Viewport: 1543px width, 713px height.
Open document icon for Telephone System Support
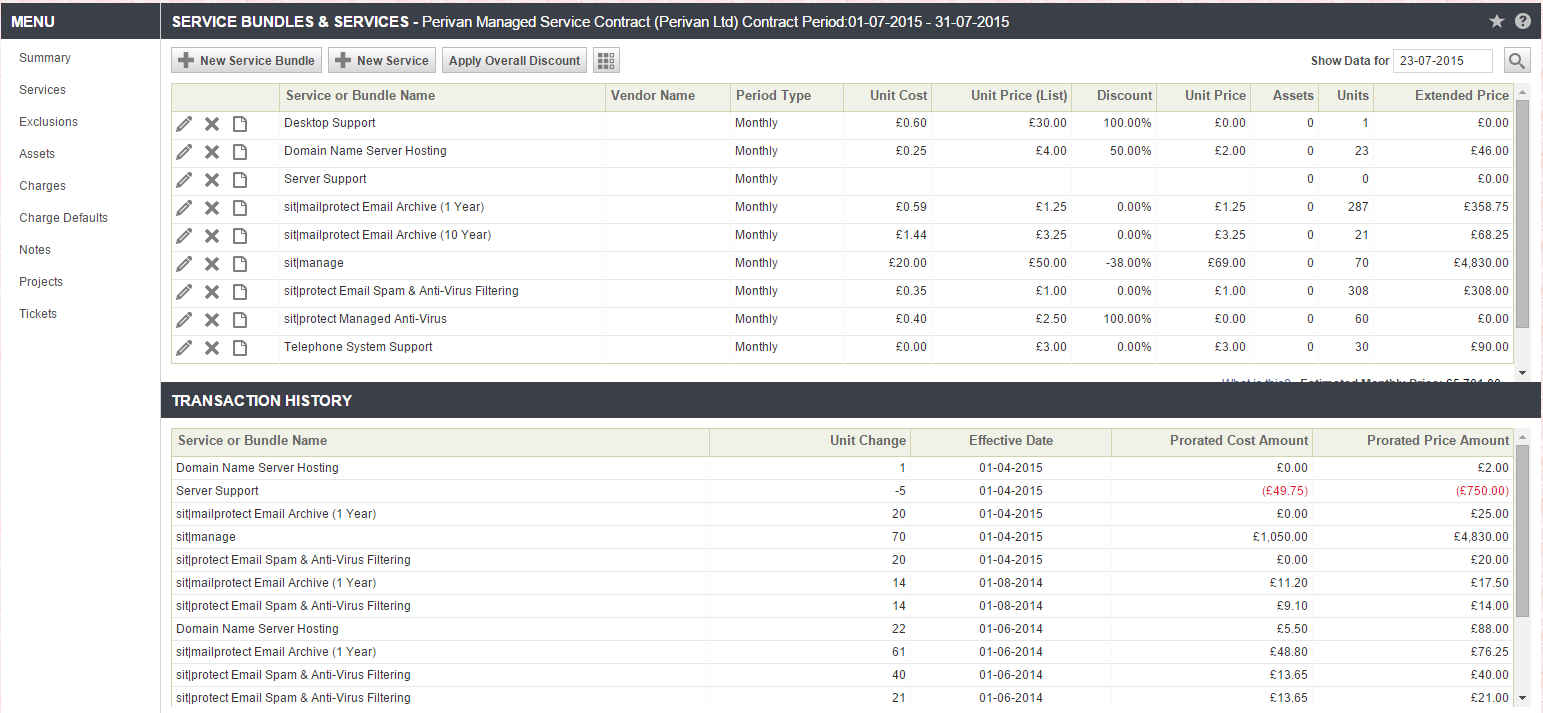coord(240,348)
